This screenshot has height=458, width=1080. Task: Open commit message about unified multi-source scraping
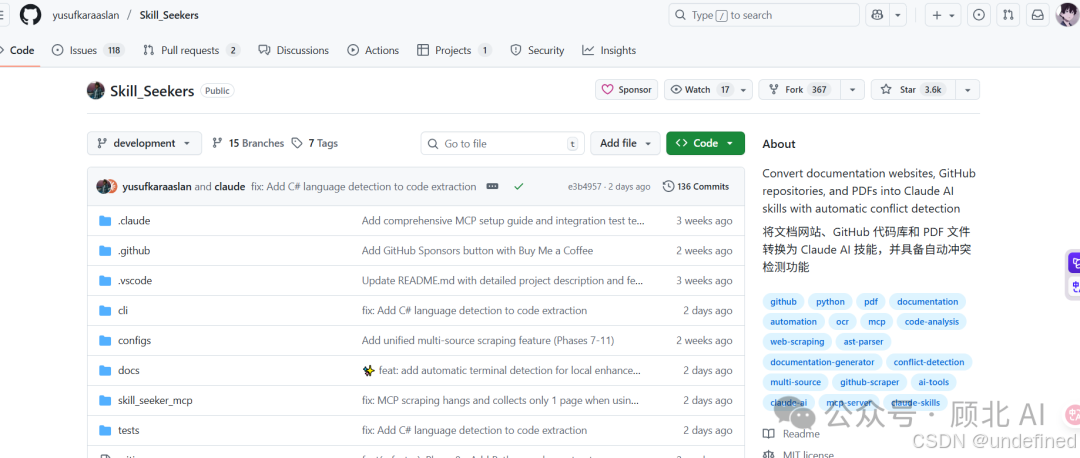[x=488, y=340]
